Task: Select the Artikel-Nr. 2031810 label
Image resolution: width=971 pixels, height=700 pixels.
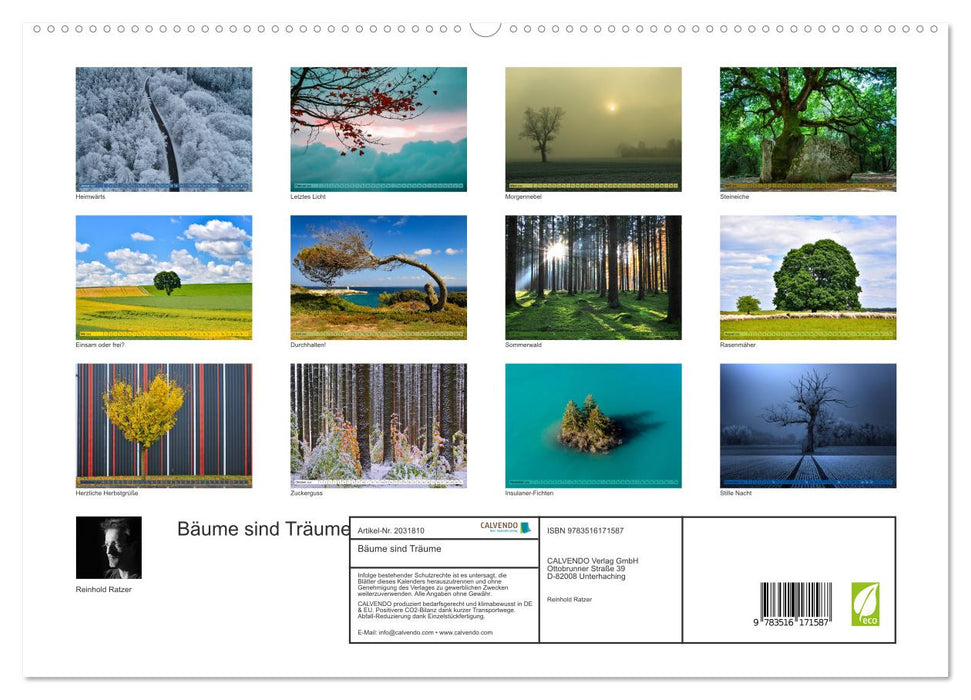Action: (x=392, y=528)
